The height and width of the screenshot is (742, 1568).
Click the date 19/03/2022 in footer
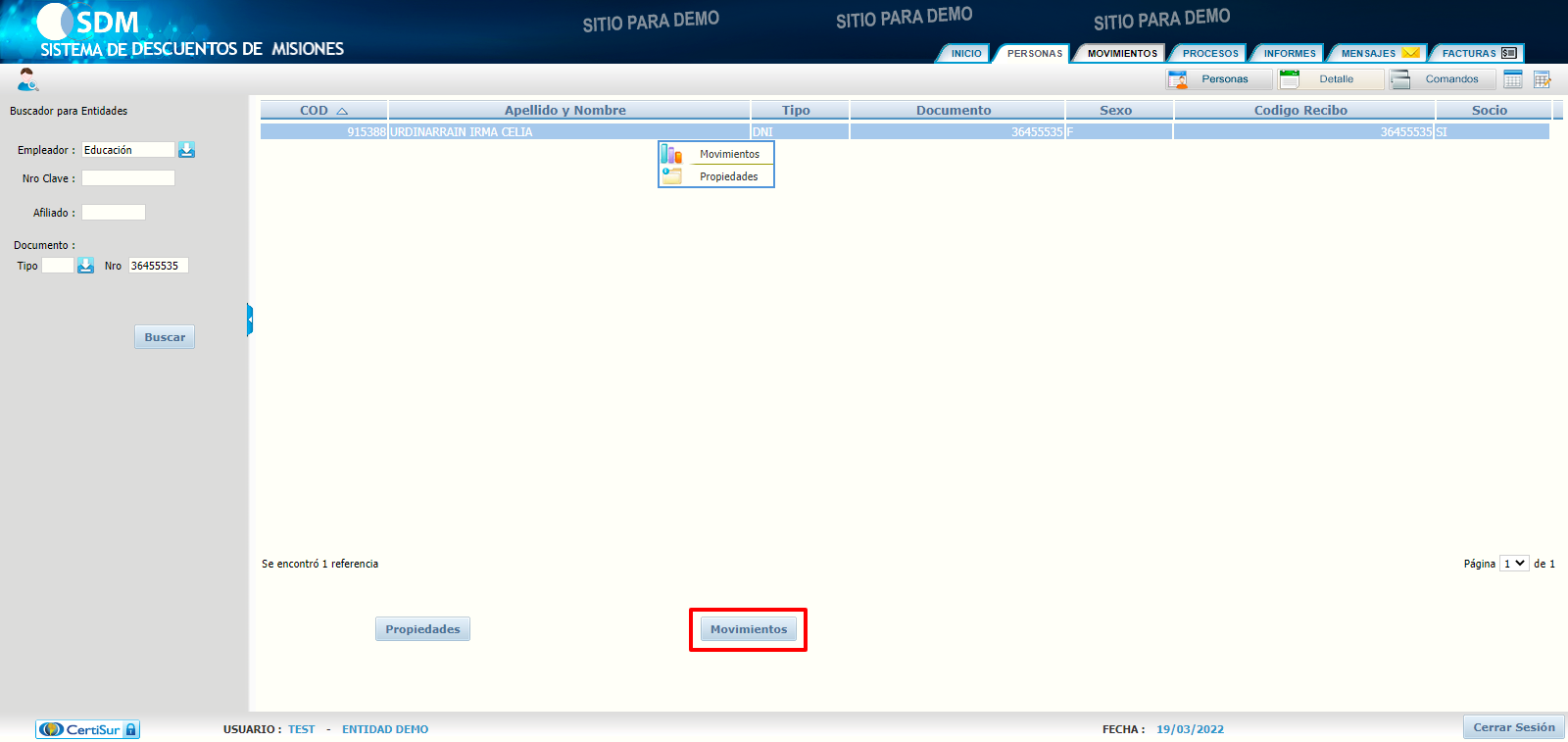pyautogui.click(x=1190, y=729)
